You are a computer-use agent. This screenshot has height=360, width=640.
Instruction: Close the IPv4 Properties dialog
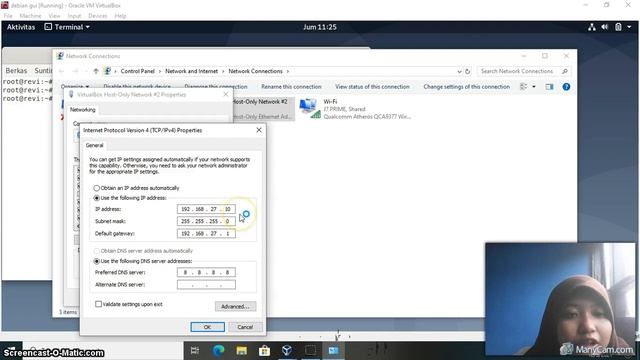pos(259,130)
